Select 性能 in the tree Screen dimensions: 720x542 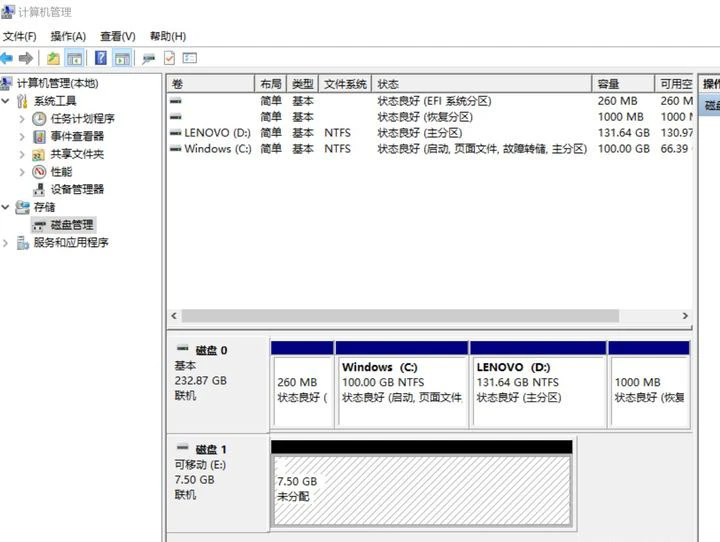(61, 172)
